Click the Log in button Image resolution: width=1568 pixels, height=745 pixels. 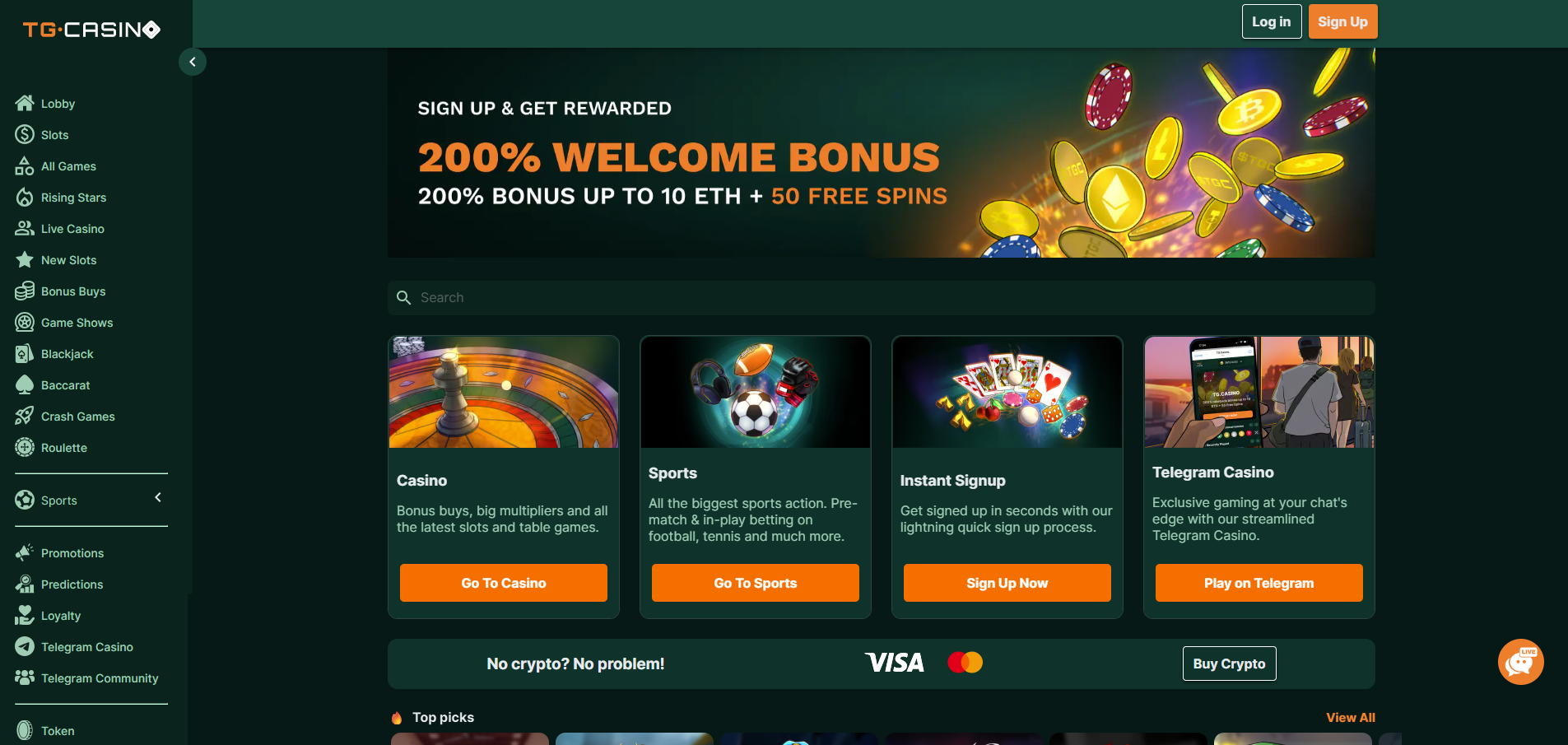click(x=1272, y=21)
